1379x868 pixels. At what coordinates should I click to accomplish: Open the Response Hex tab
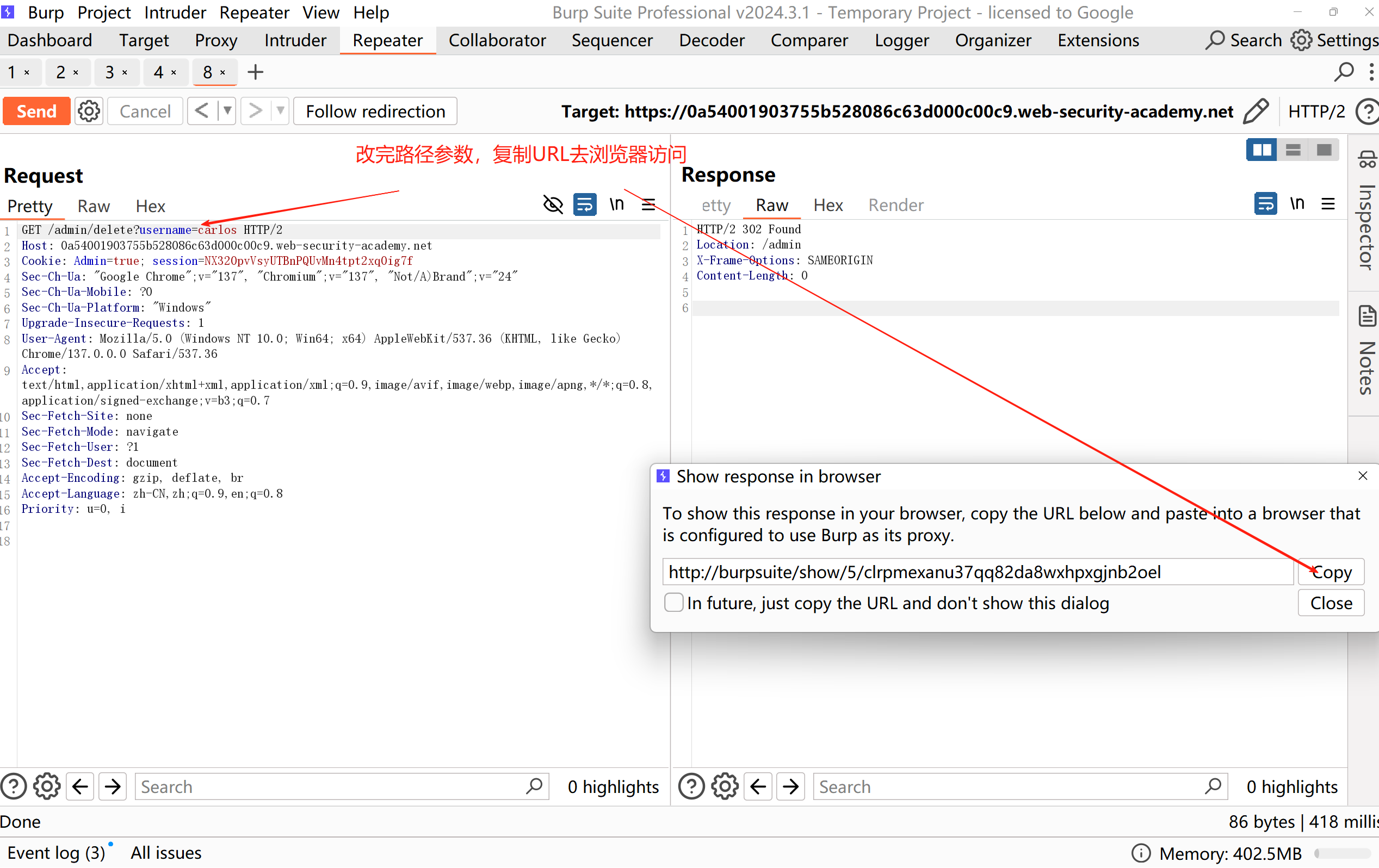[827, 205]
